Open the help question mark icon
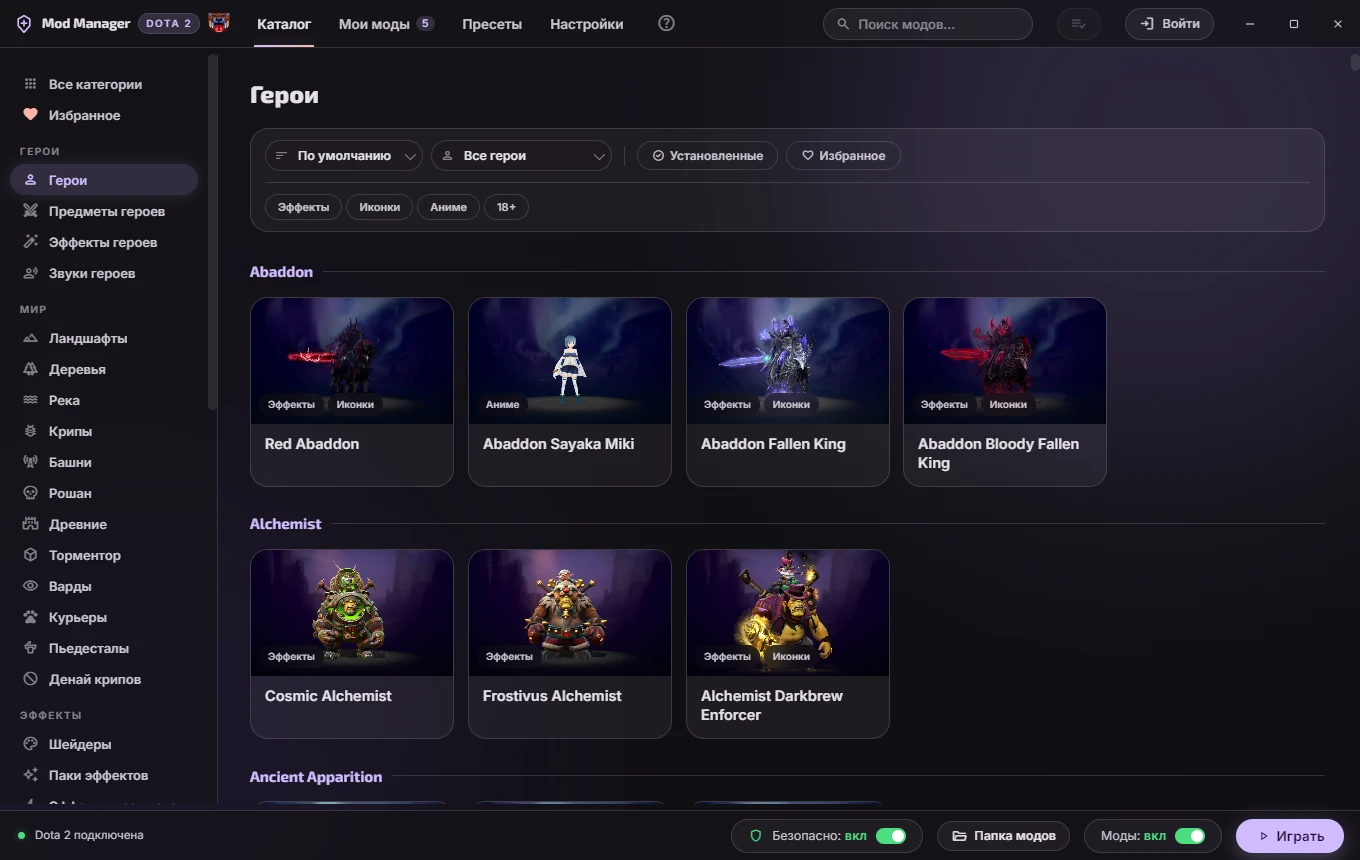Image resolution: width=1360 pixels, height=860 pixels. pyautogui.click(x=667, y=23)
